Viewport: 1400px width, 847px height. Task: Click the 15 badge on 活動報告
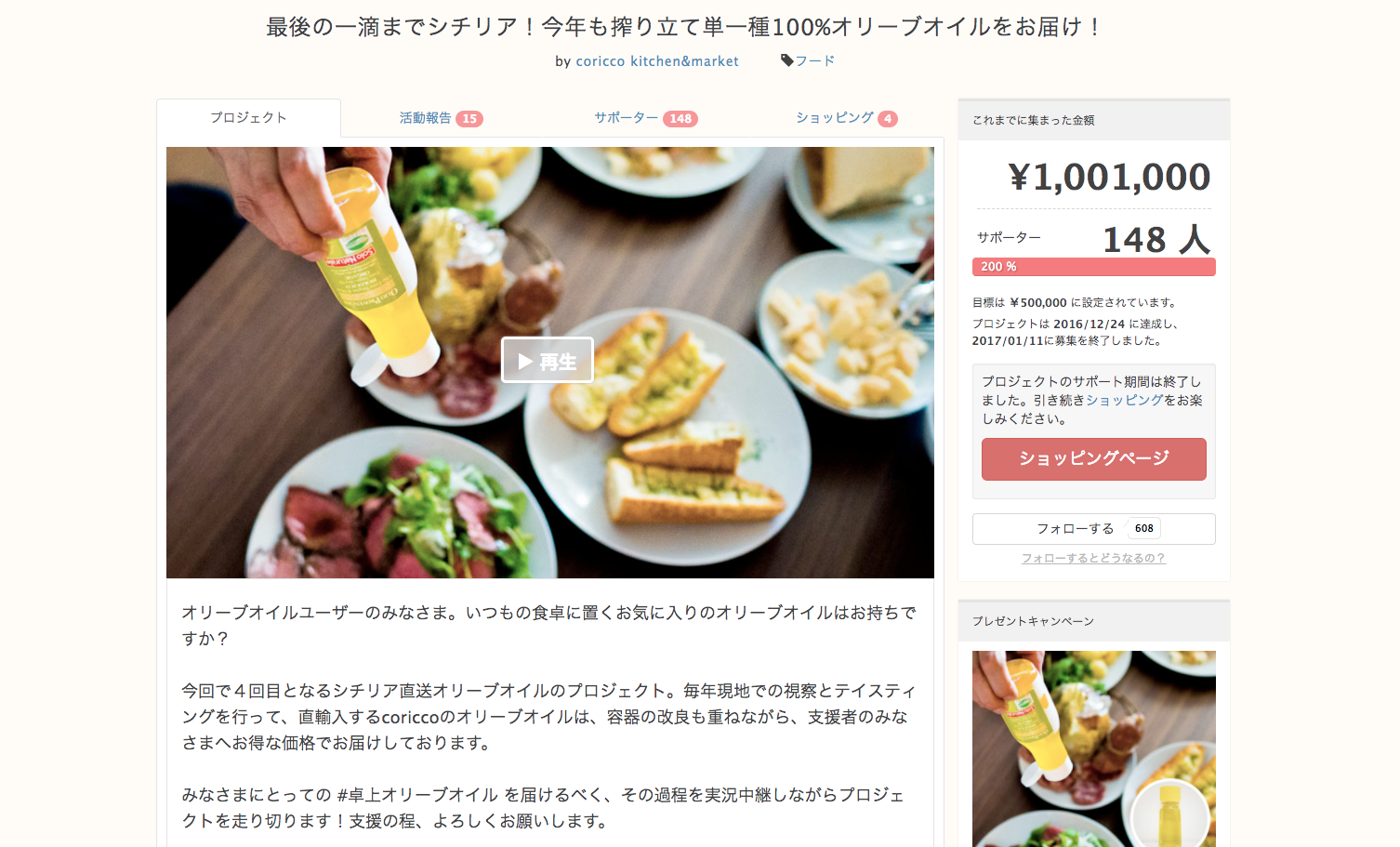[469, 118]
